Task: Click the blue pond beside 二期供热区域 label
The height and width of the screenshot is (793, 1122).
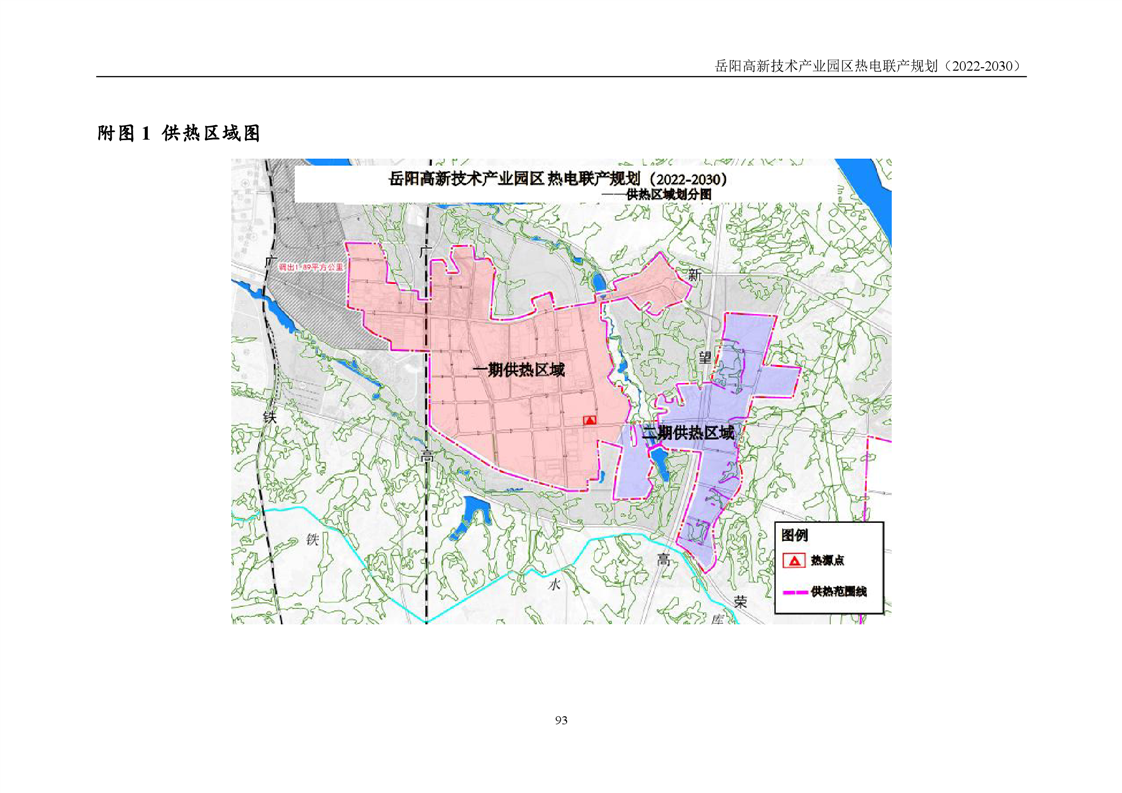Action: click(x=660, y=460)
